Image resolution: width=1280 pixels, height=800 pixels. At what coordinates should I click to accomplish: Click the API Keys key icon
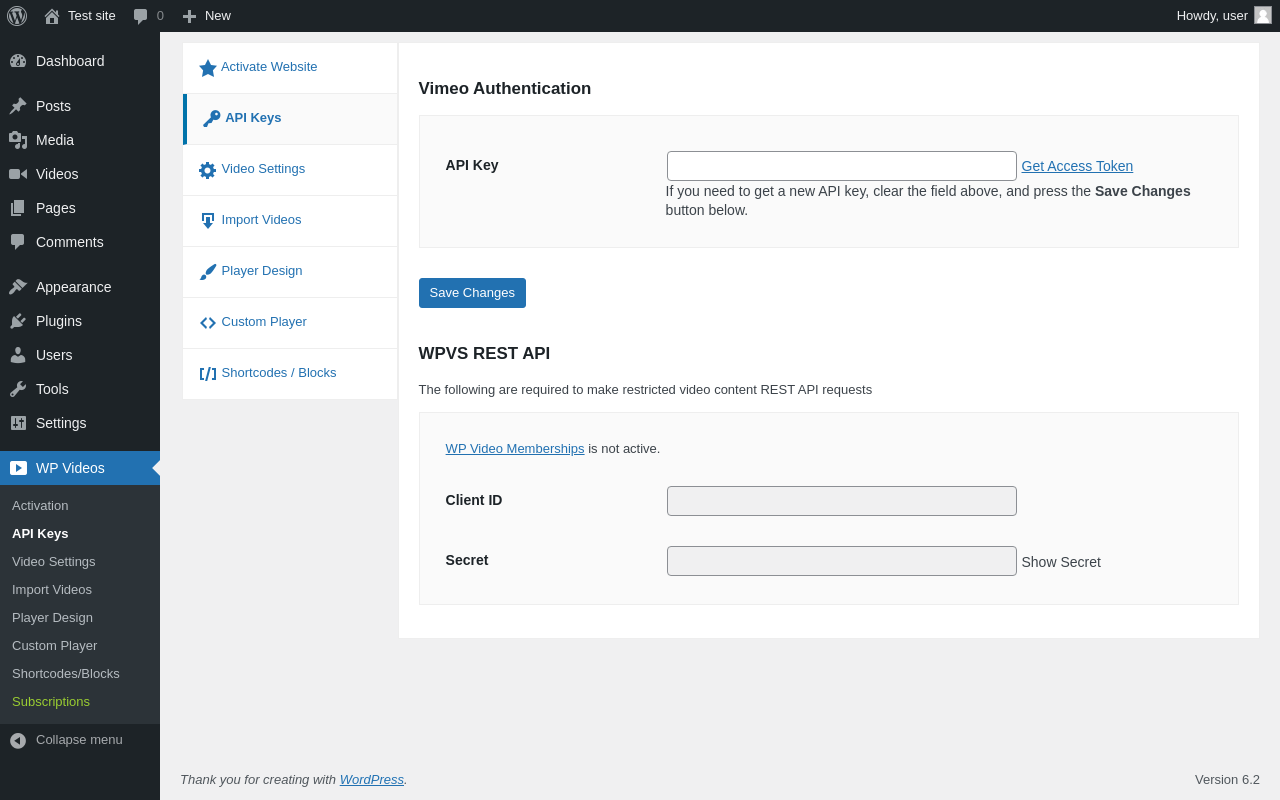pyautogui.click(x=212, y=119)
